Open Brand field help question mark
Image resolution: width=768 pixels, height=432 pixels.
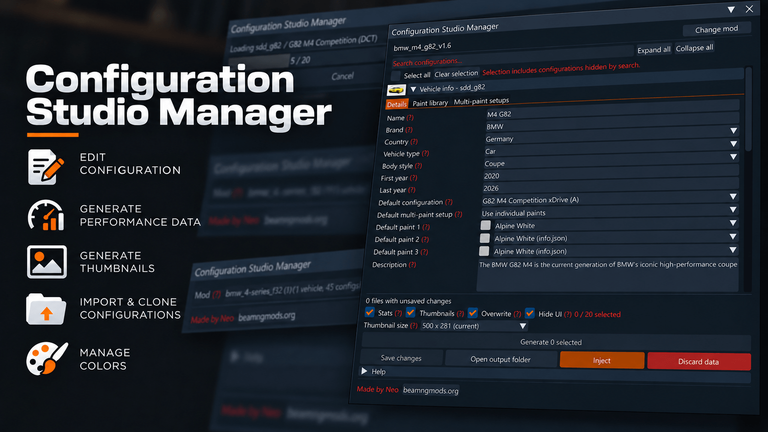409,130
